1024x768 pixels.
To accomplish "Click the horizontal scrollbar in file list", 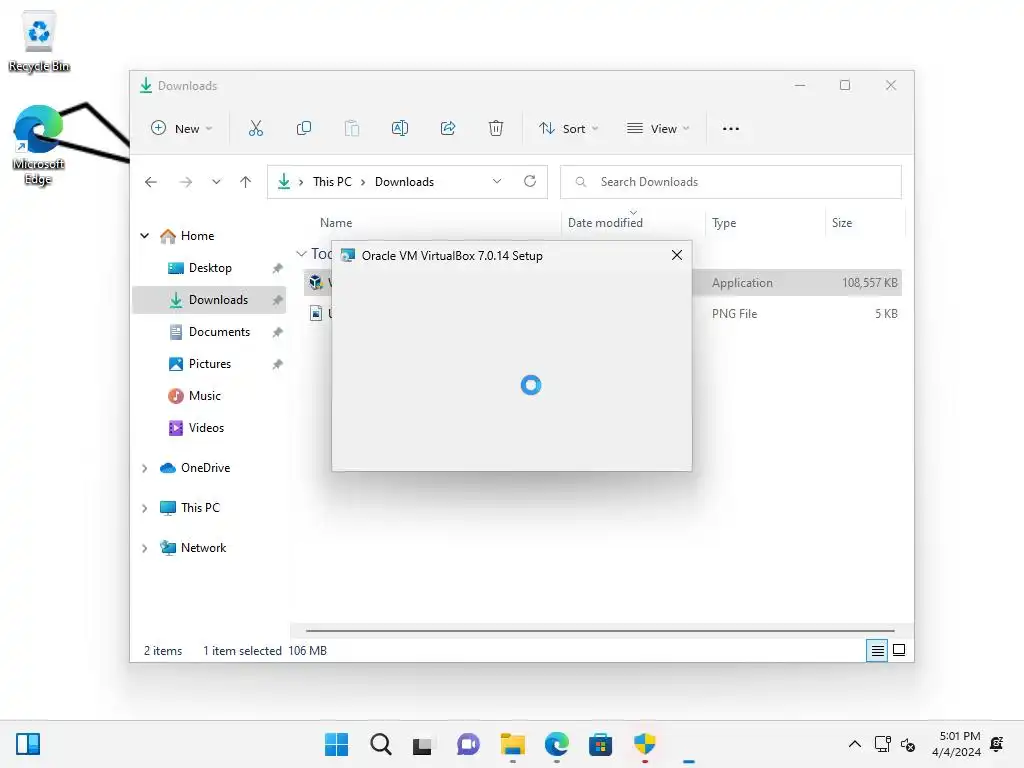I will point(600,631).
